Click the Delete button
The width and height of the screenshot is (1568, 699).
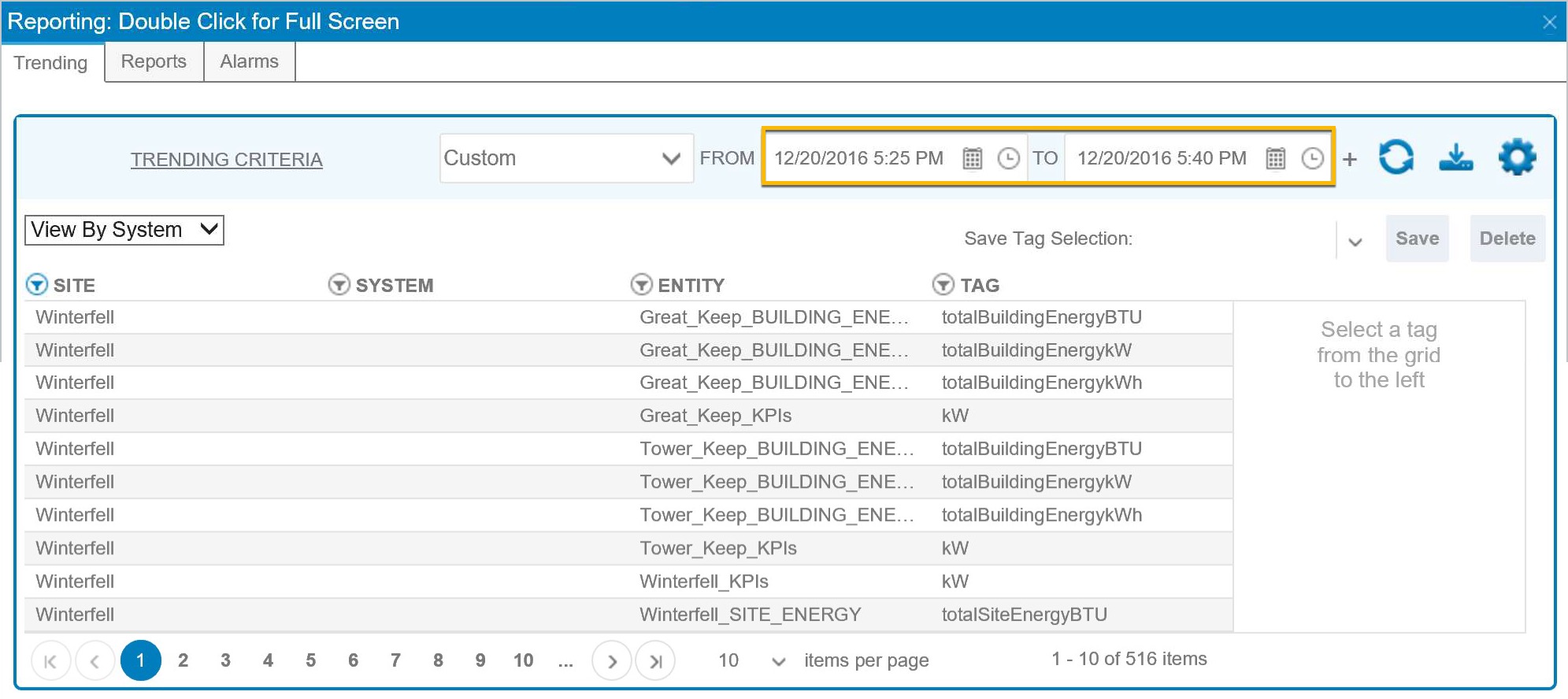(1507, 239)
